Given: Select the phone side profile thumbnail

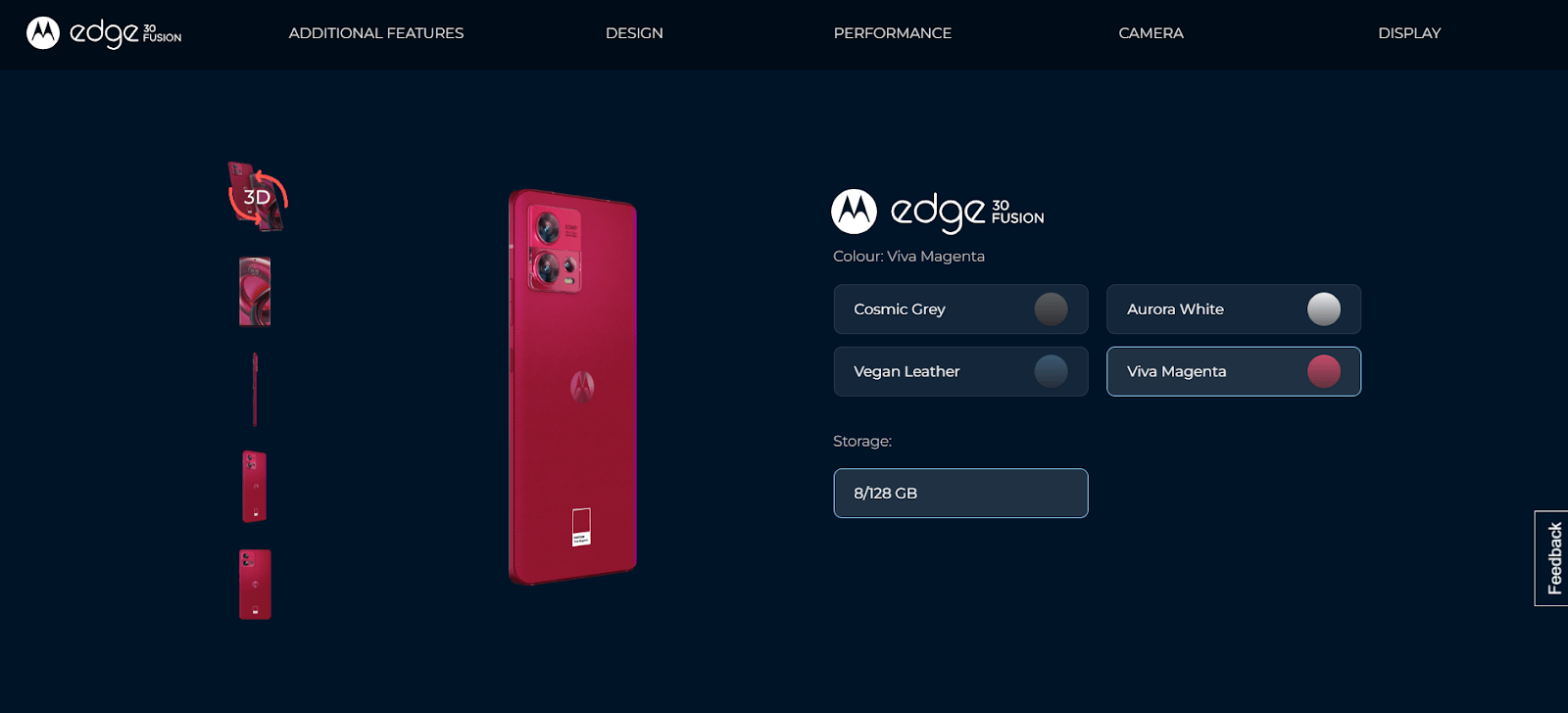Looking at the screenshot, I should click(255, 390).
